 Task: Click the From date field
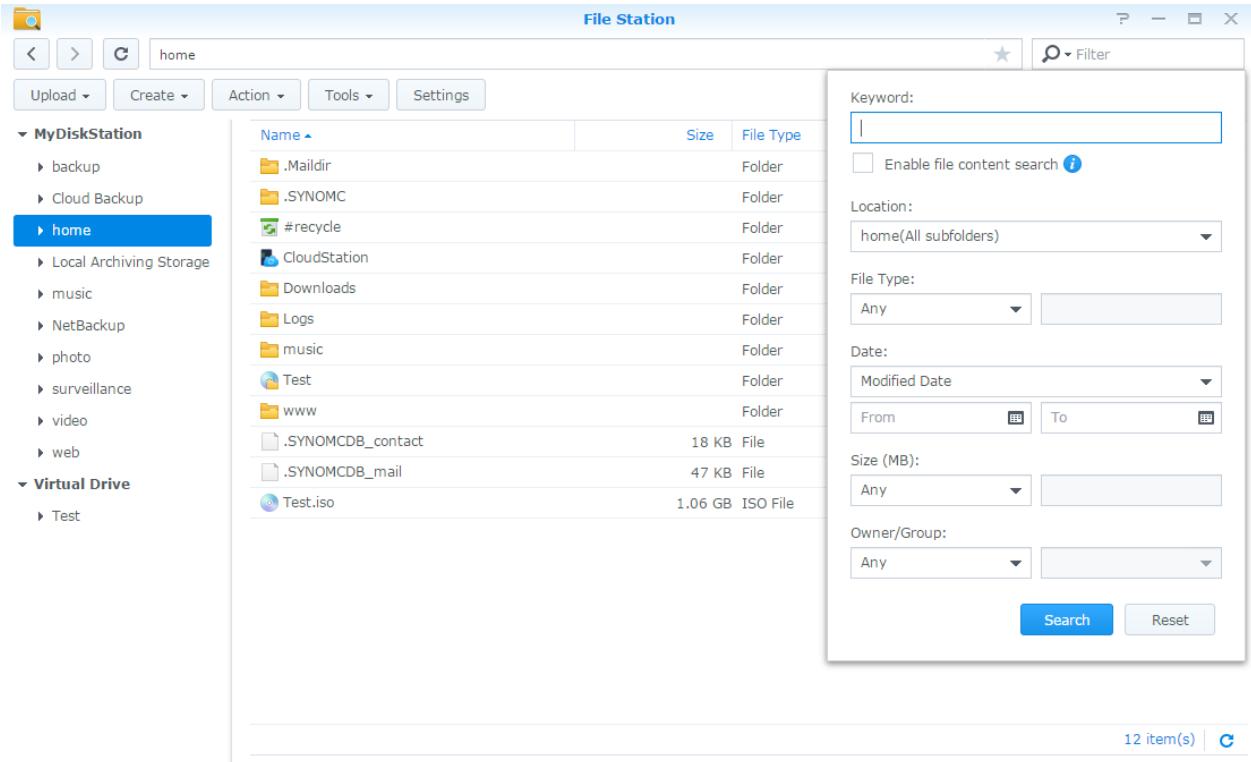(940, 417)
